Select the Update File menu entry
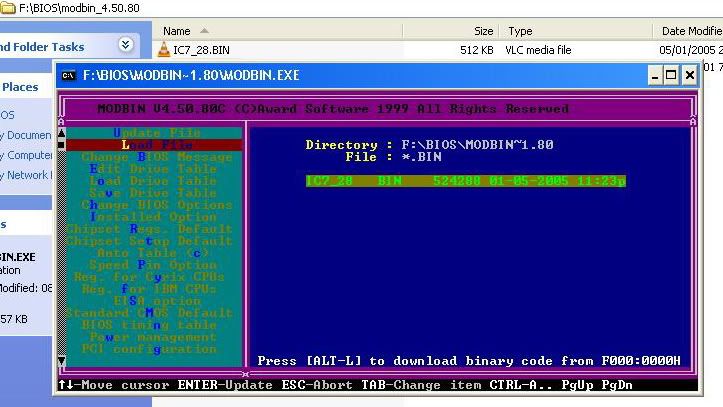The width and height of the screenshot is (723, 407). click(x=156, y=133)
